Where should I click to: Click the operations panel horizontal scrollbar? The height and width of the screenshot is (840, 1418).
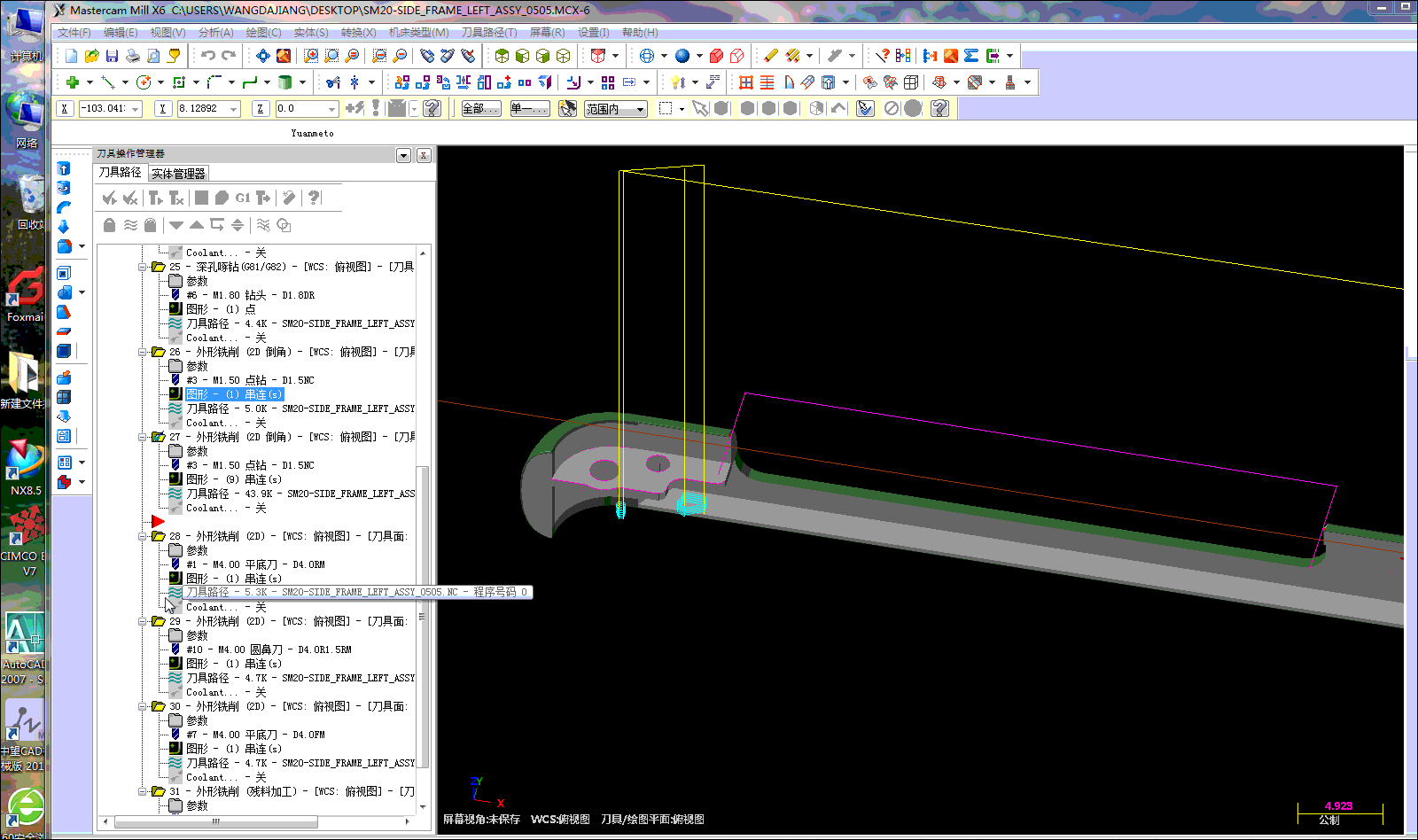coord(216,821)
